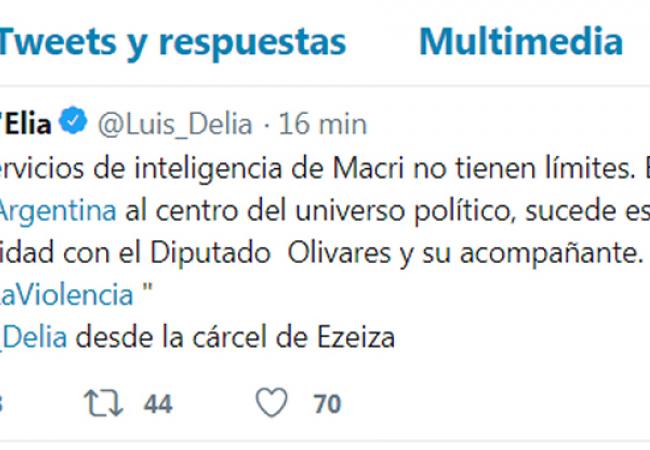Viewport: 650px width, 450px height.
Task: Like the tweet with the heart icon
Action: click(x=271, y=403)
